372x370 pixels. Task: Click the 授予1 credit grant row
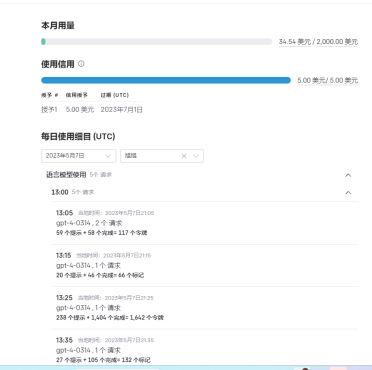[x=92, y=110]
